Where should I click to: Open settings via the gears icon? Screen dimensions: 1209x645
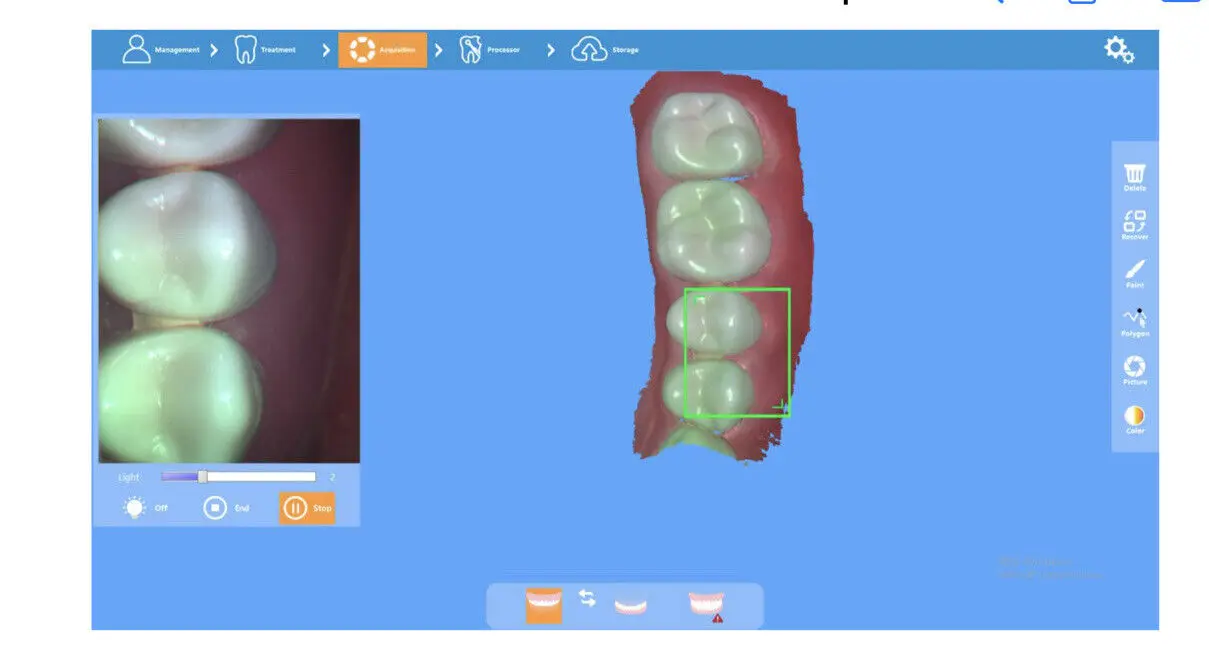coord(1118,50)
